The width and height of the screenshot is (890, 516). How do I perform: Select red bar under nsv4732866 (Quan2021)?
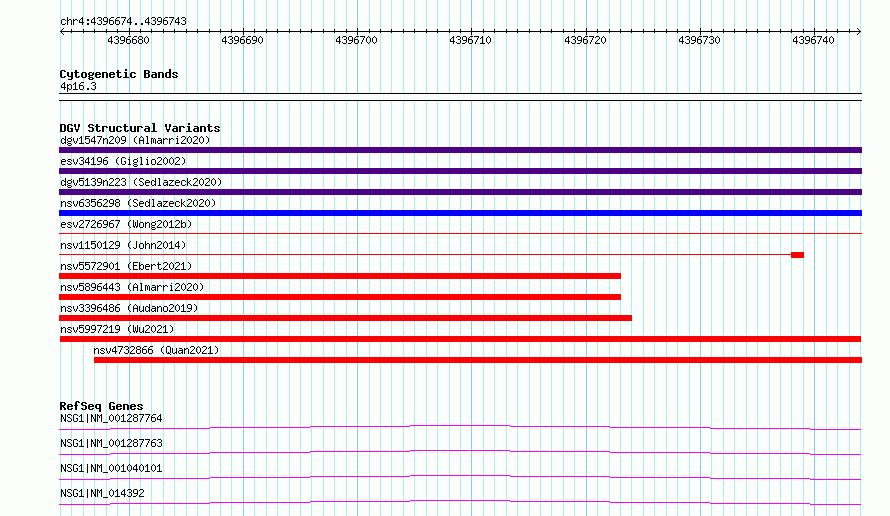pyautogui.click(x=478, y=360)
